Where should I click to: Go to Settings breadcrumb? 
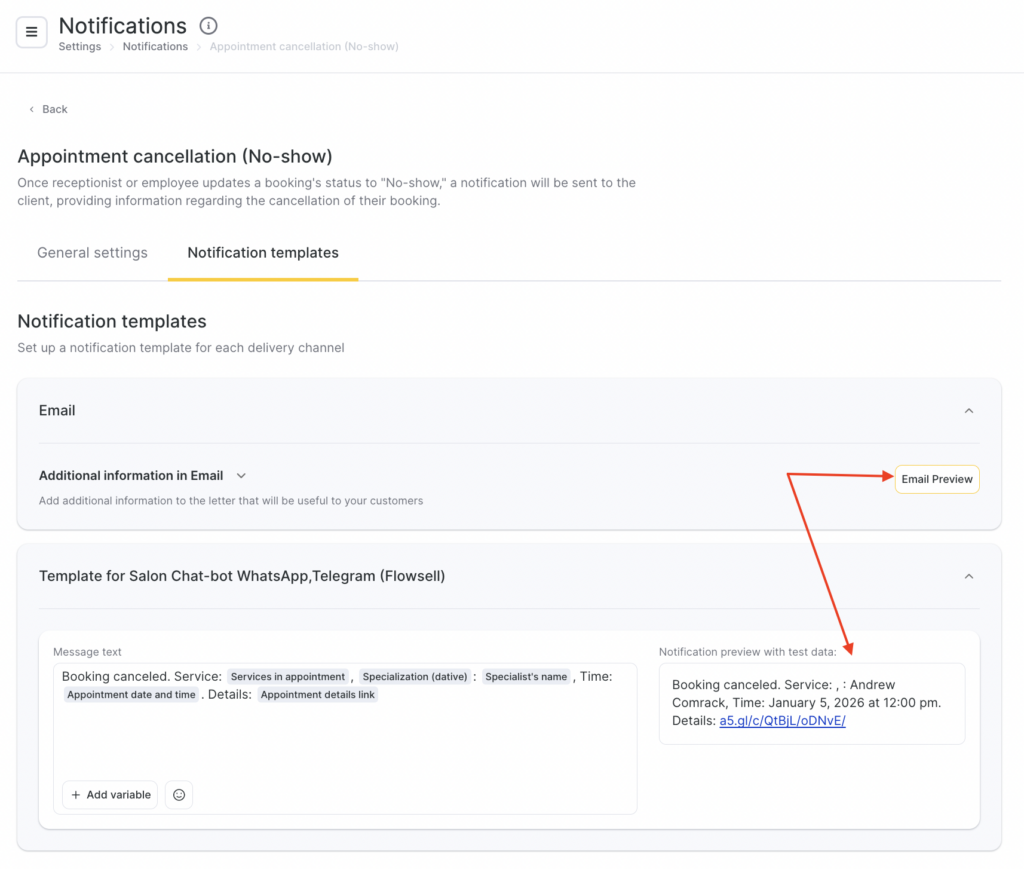pyautogui.click(x=79, y=47)
